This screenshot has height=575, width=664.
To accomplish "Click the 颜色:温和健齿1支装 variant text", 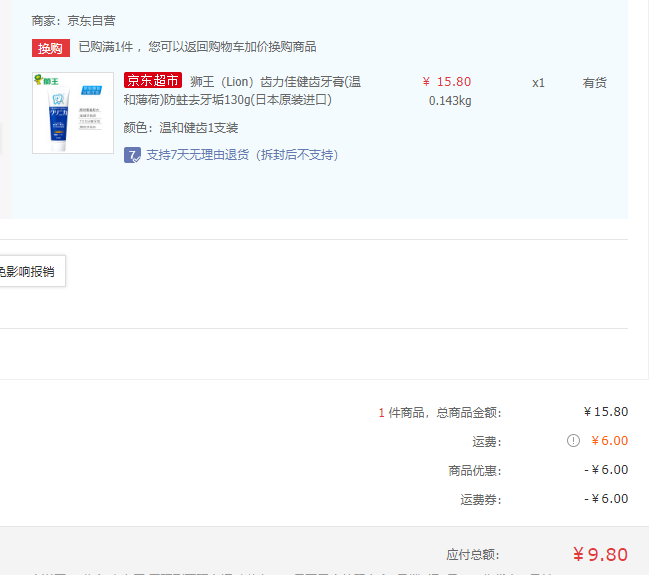I will click(181, 127).
